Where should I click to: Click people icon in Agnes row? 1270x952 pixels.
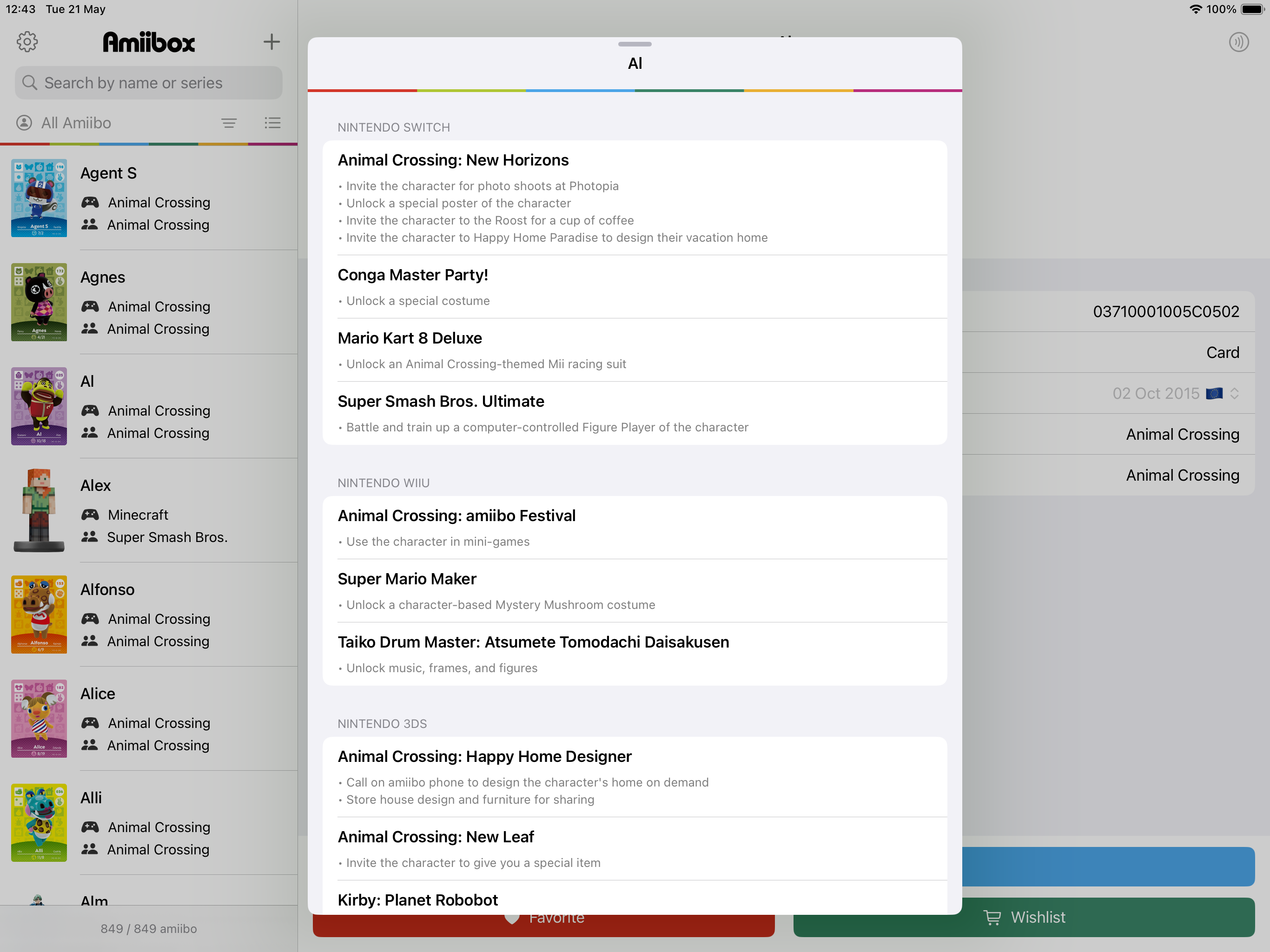pyautogui.click(x=90, y=329)
